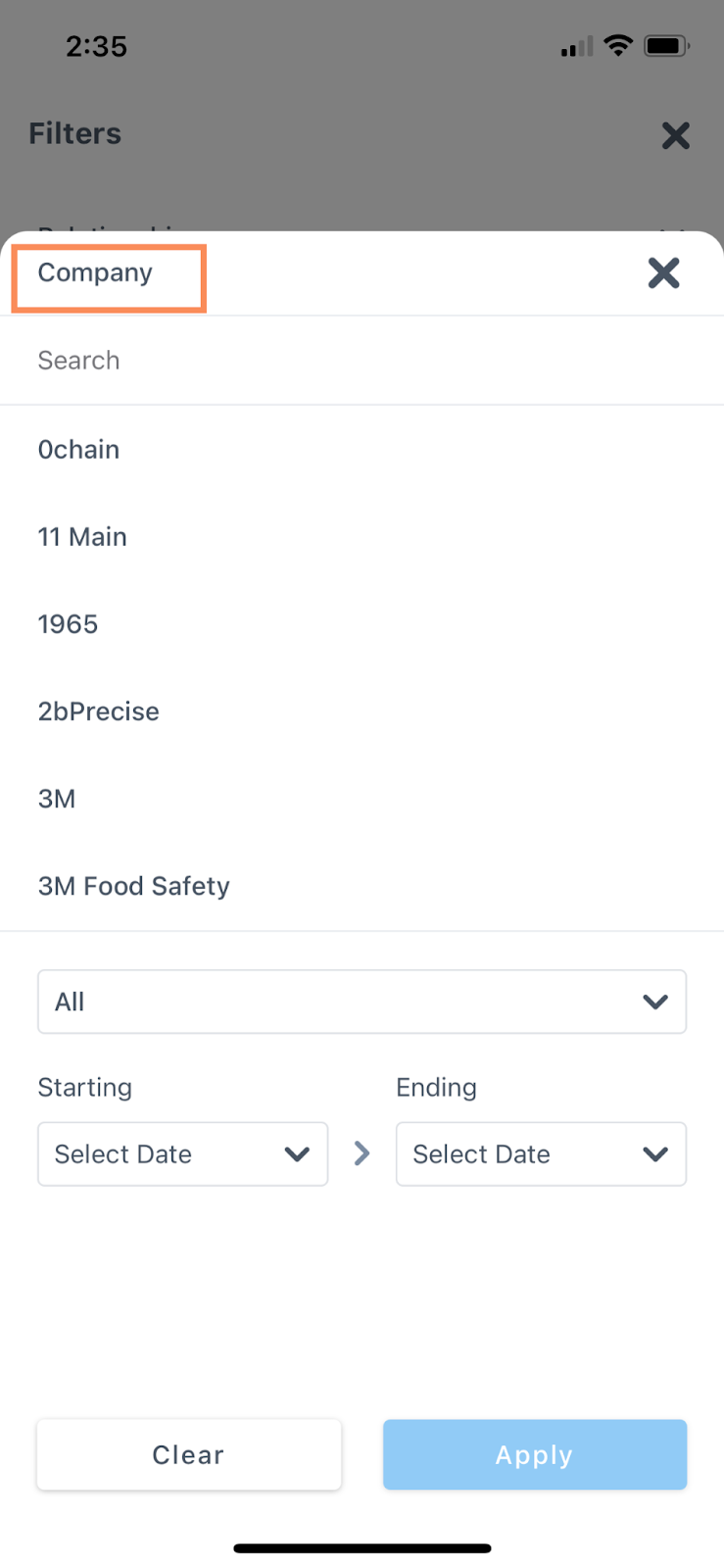Viewport: 724px width, 1568px height.
Task: Choose 11 Main company
Action: tap(82, 537)
